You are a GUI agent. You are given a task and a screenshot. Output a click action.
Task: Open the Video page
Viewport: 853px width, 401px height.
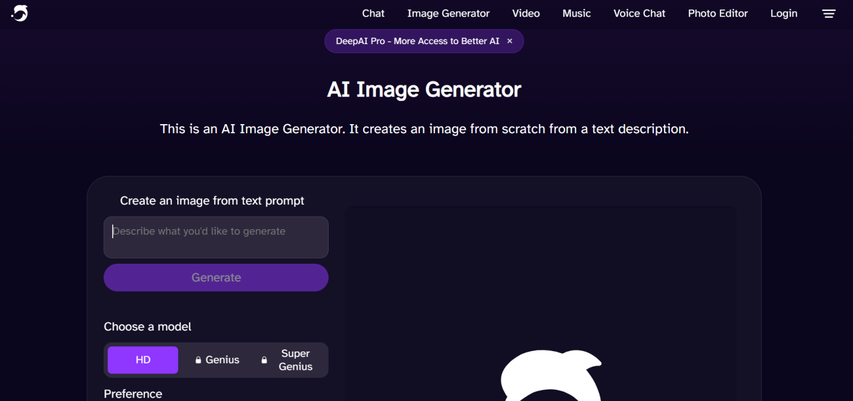tap(526, 14)
